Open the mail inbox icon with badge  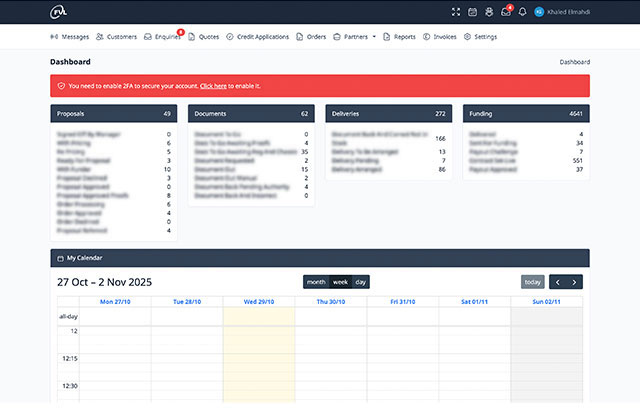click(506, 12)
